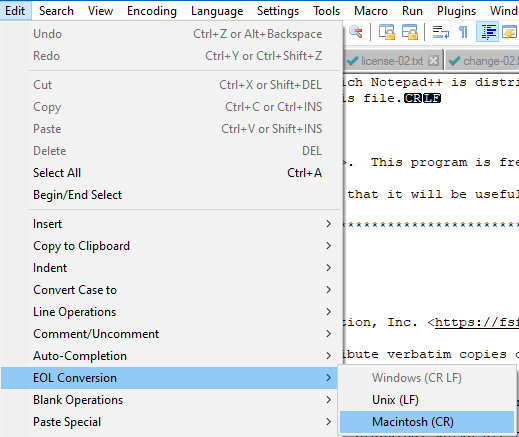Screen dimensions: 519x437
Task: Select Windows (CR LF) conversion option
Action: pos(427,378)
